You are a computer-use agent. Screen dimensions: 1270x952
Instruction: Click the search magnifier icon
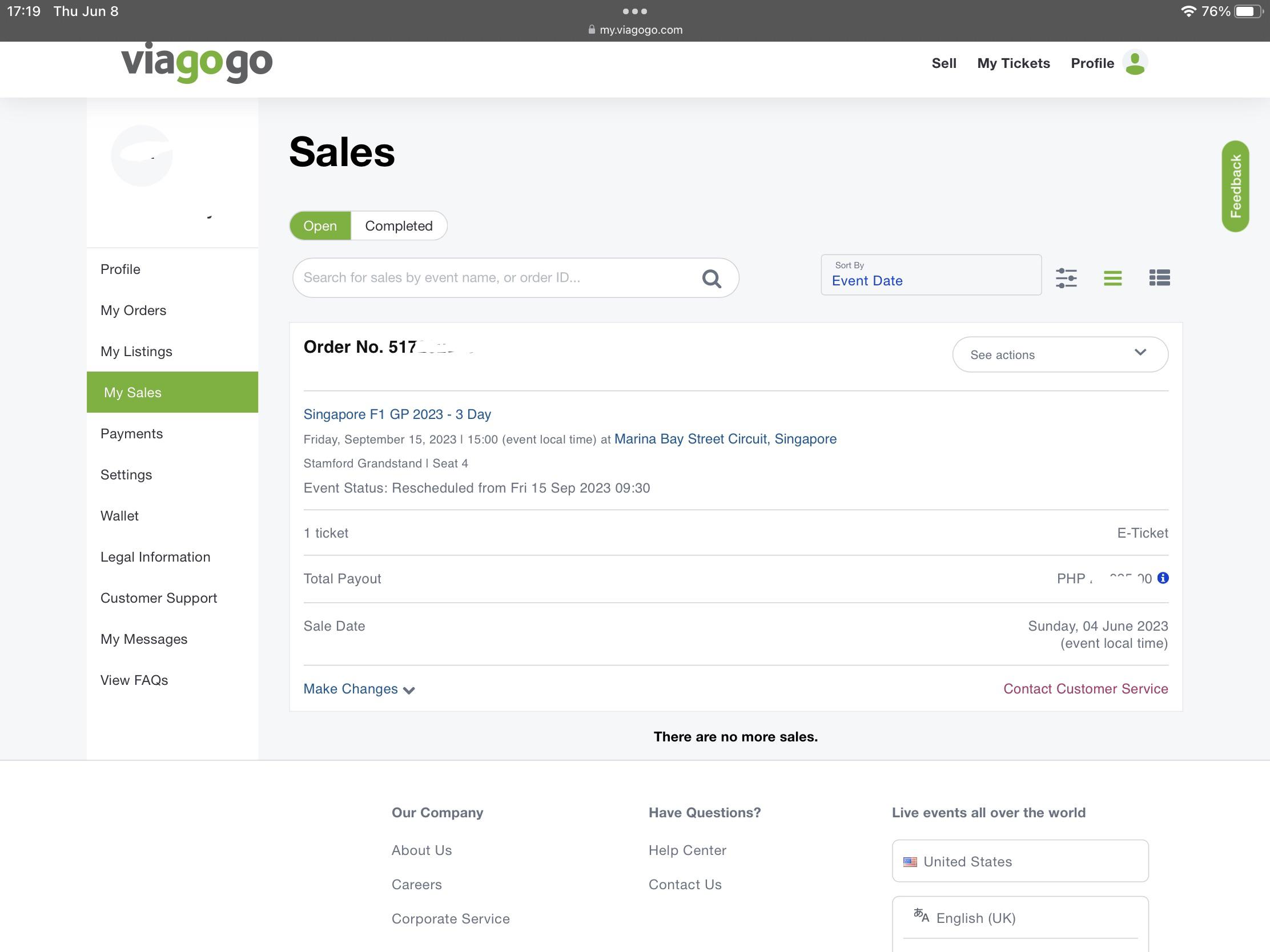(712, 279)
